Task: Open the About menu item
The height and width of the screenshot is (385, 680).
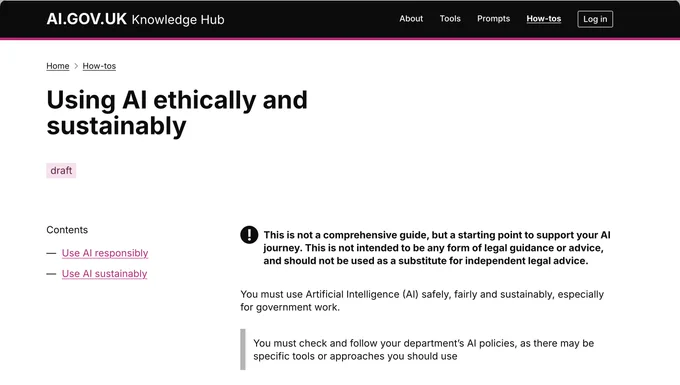Action: pos(411,19)
